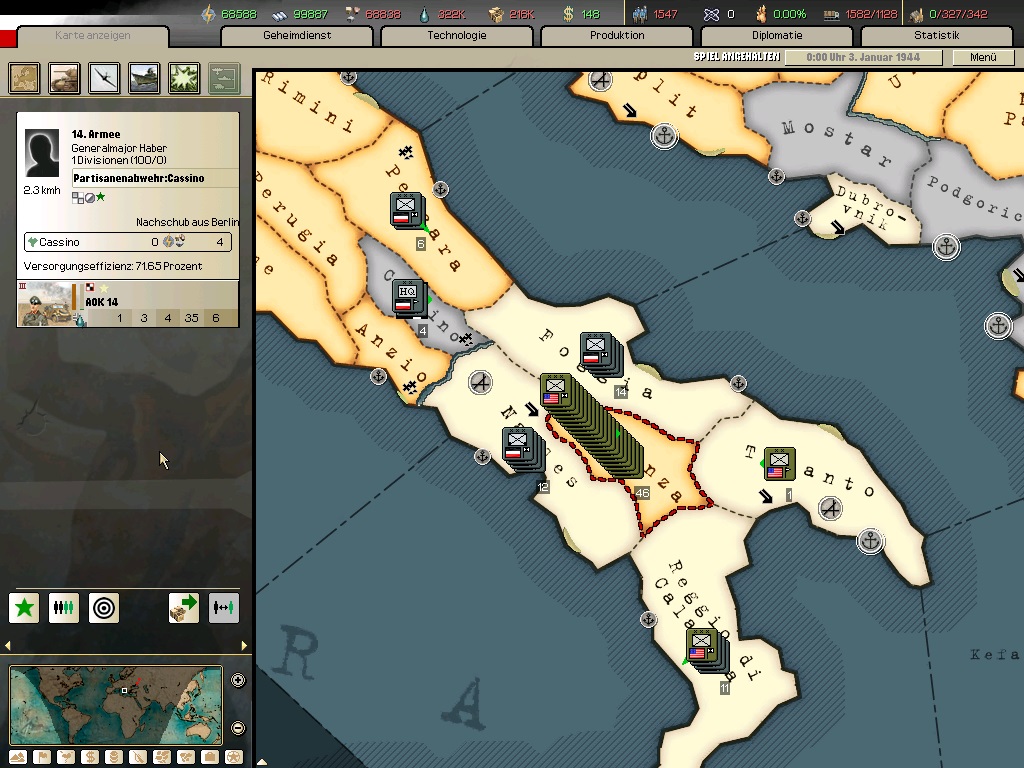Open the Statistik tab
Screen dimensions: 1024x768
click(x=937, y=36)
